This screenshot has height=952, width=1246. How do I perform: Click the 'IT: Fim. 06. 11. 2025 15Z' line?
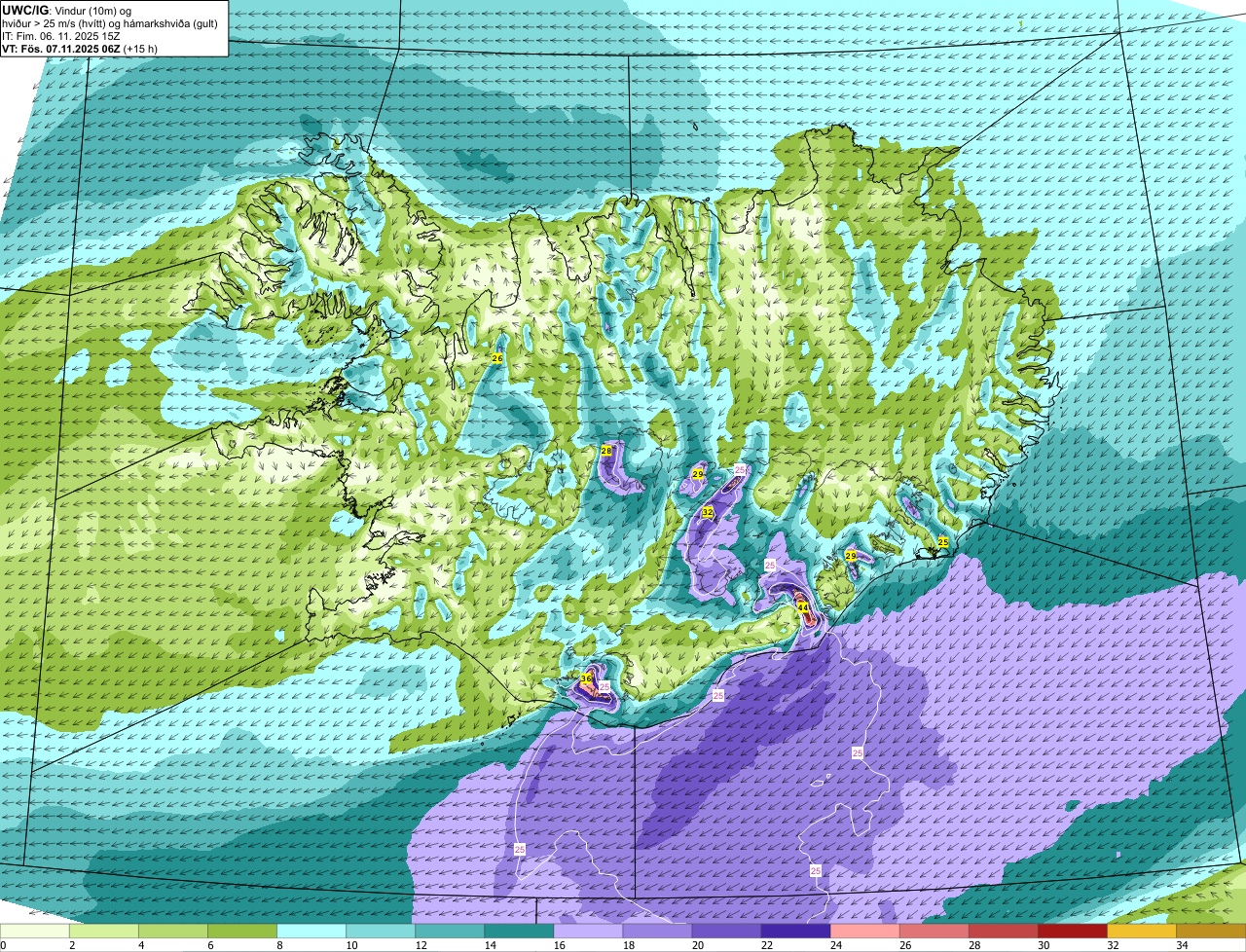(x=60, y=36)
